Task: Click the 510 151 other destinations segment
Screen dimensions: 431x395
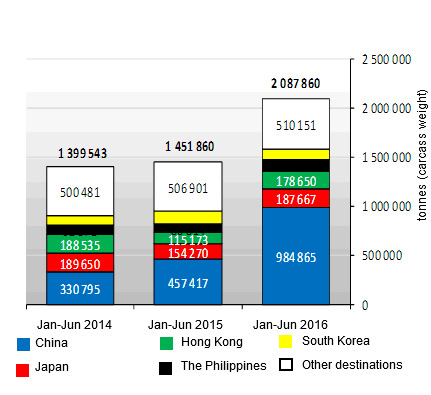Action: [x=296, y=124]
